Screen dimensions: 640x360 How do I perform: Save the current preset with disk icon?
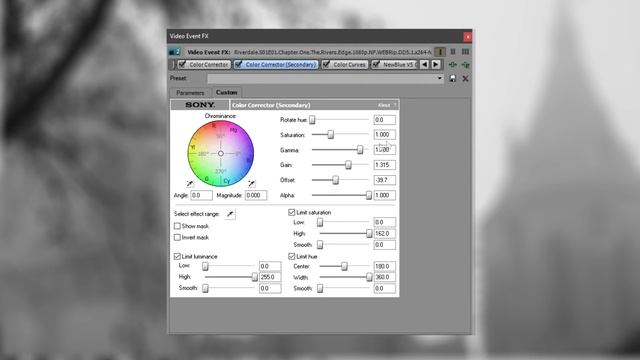[453, 78]
